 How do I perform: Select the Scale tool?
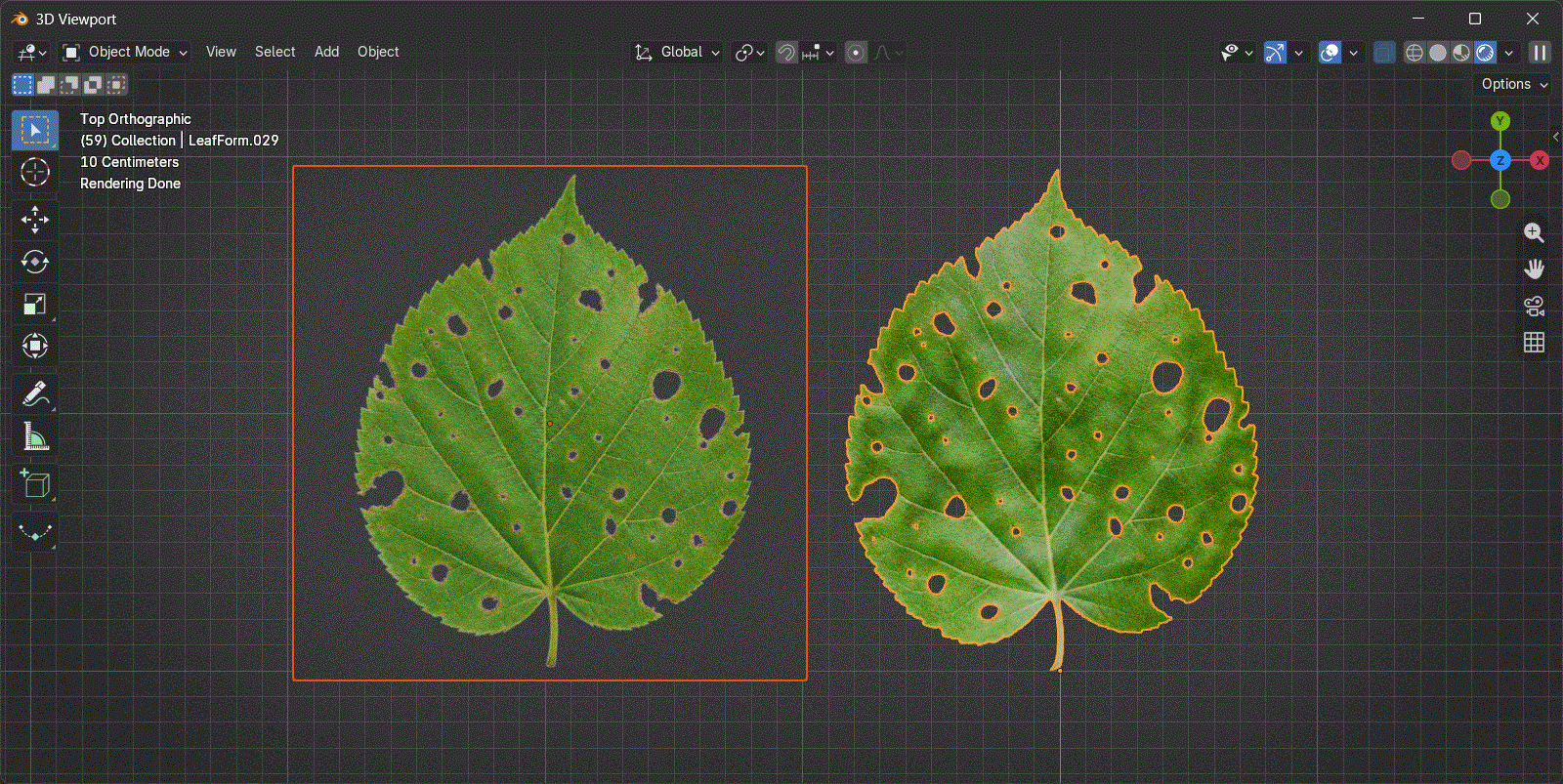35,305
